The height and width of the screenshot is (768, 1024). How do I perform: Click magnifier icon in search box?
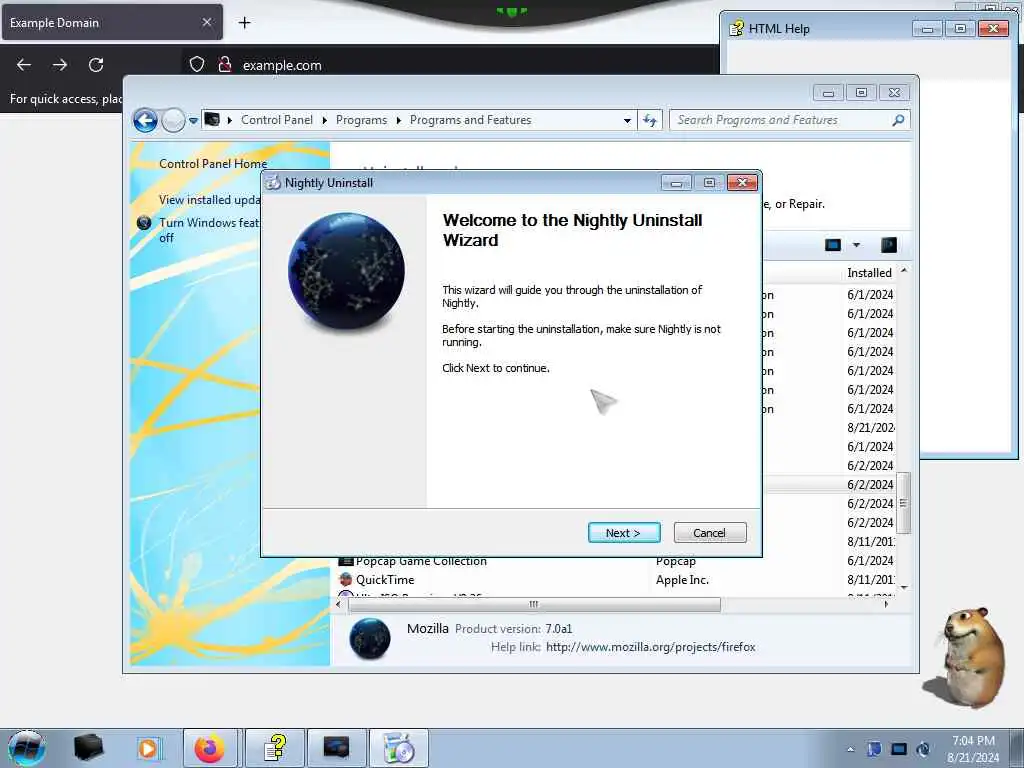click(x=898, y=120)
